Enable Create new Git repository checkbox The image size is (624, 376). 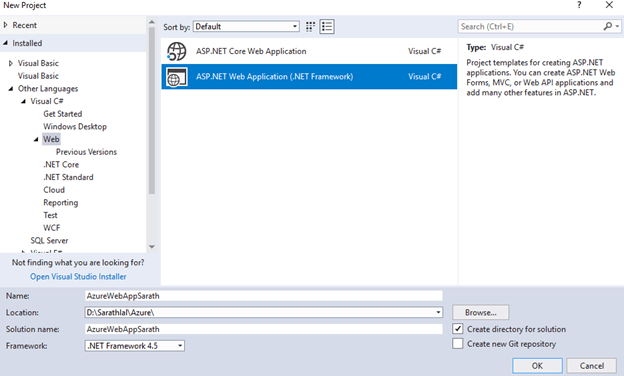(458, 343)
